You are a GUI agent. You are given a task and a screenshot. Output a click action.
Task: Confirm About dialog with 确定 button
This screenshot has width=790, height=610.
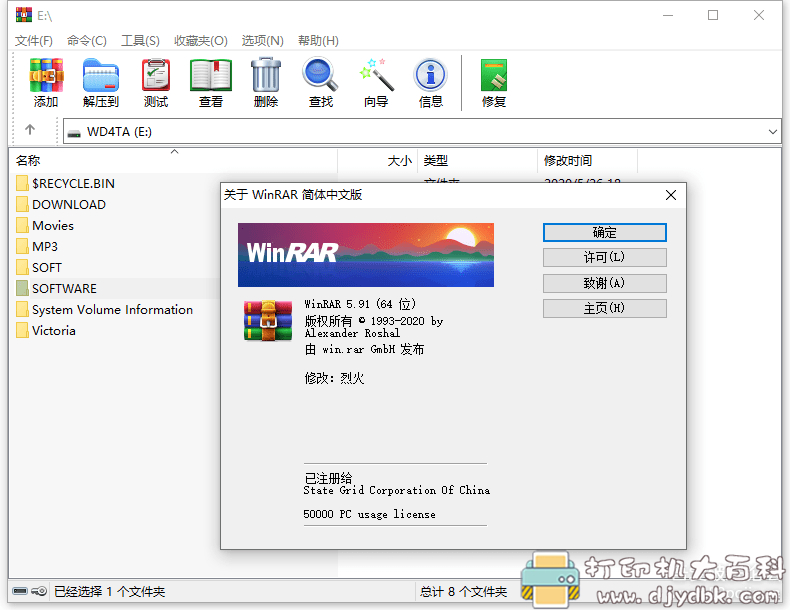pos(605,232)
